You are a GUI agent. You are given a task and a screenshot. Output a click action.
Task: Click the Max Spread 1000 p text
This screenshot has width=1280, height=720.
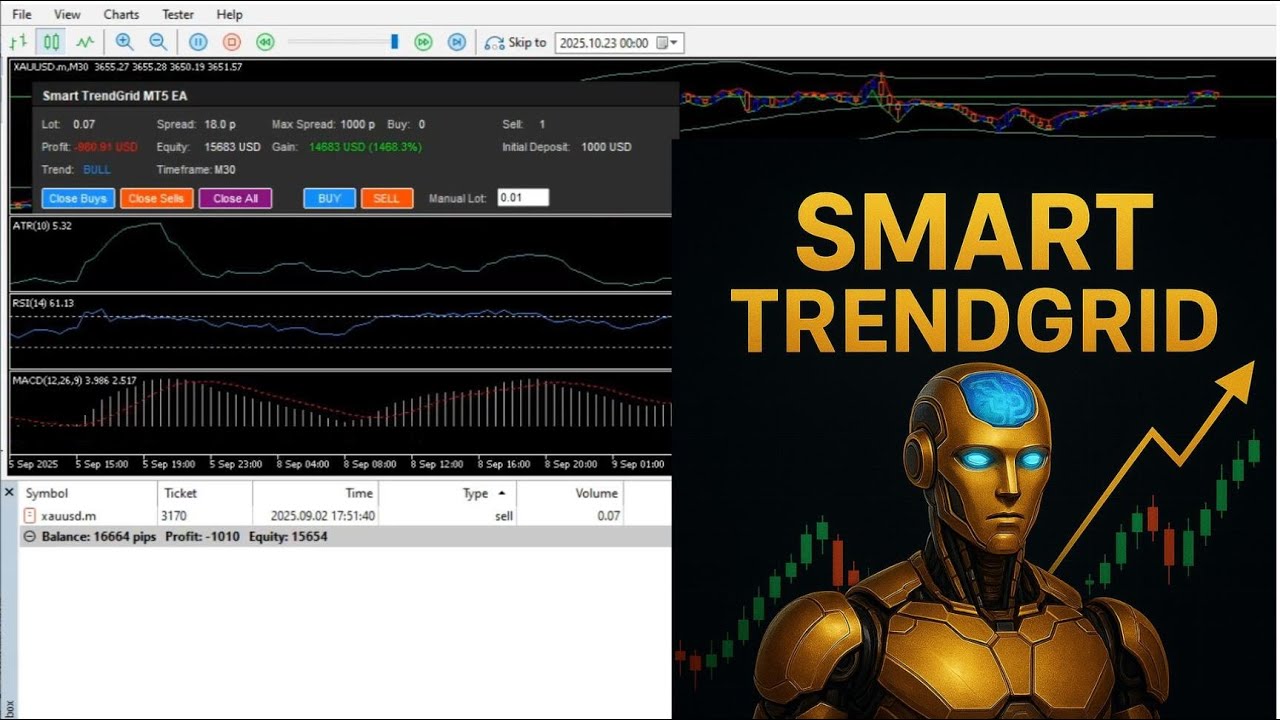point(323,124)
